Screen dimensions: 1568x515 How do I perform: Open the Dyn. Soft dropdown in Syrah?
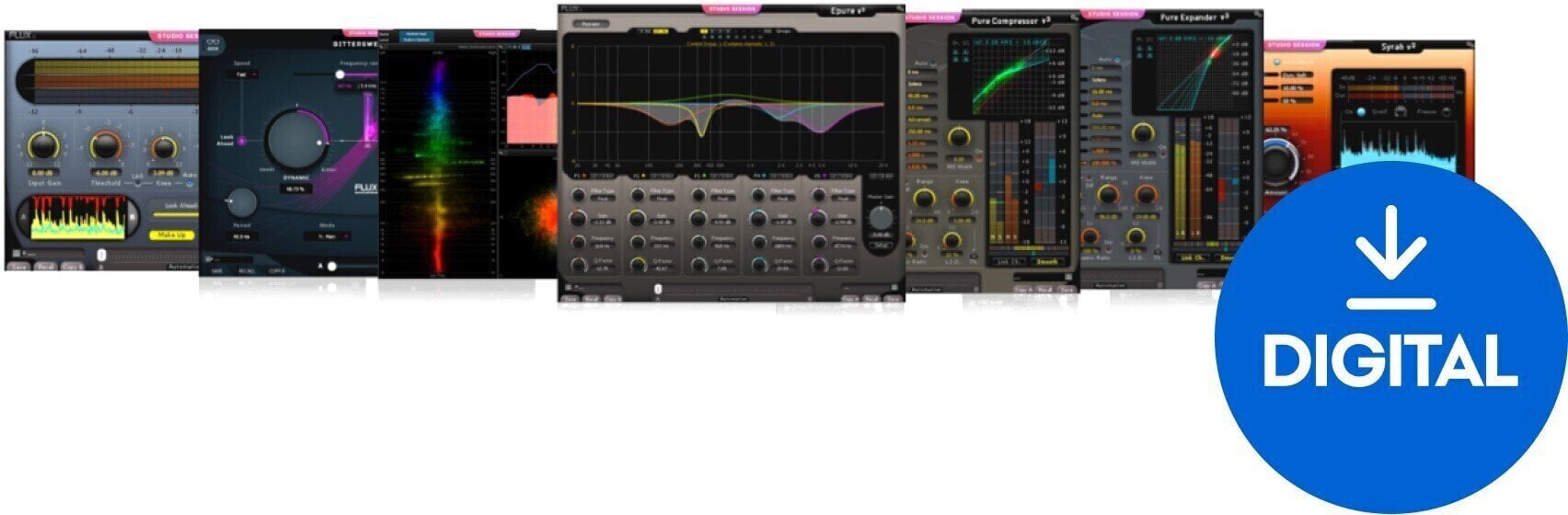click(1296, 75)
